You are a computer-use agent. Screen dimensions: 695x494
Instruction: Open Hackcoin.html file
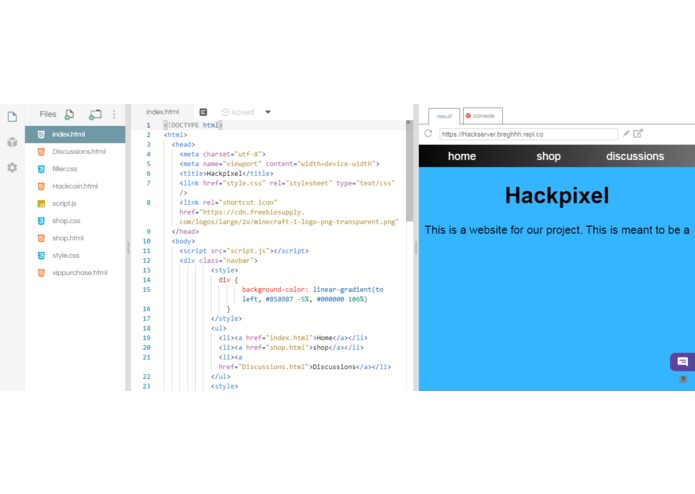[75, 186]
